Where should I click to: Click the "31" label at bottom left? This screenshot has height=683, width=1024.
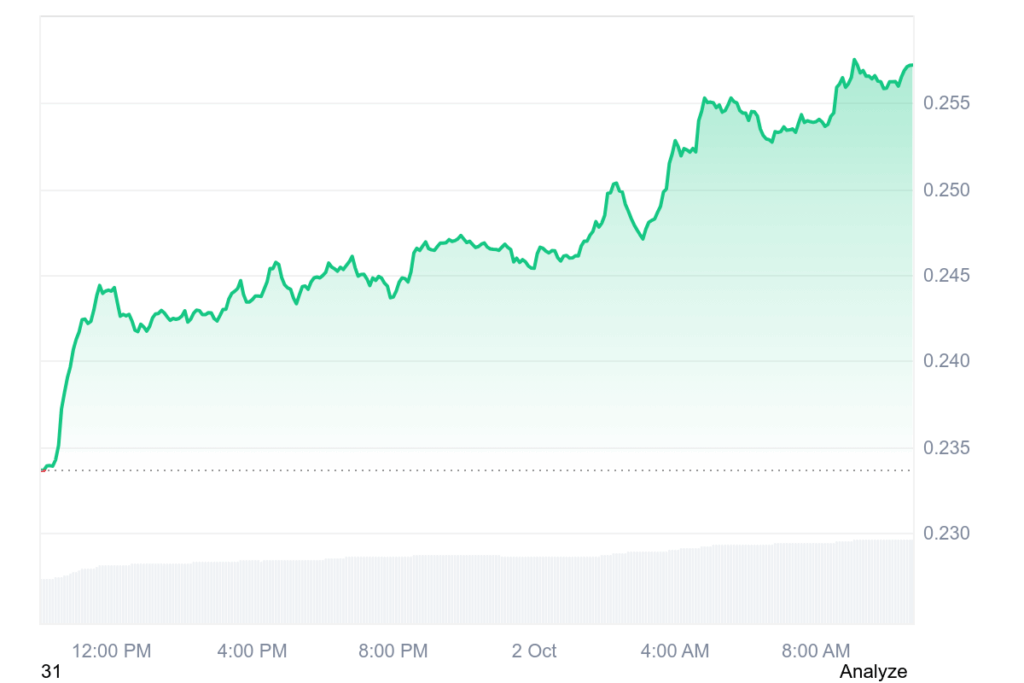[x=51, y=672]
